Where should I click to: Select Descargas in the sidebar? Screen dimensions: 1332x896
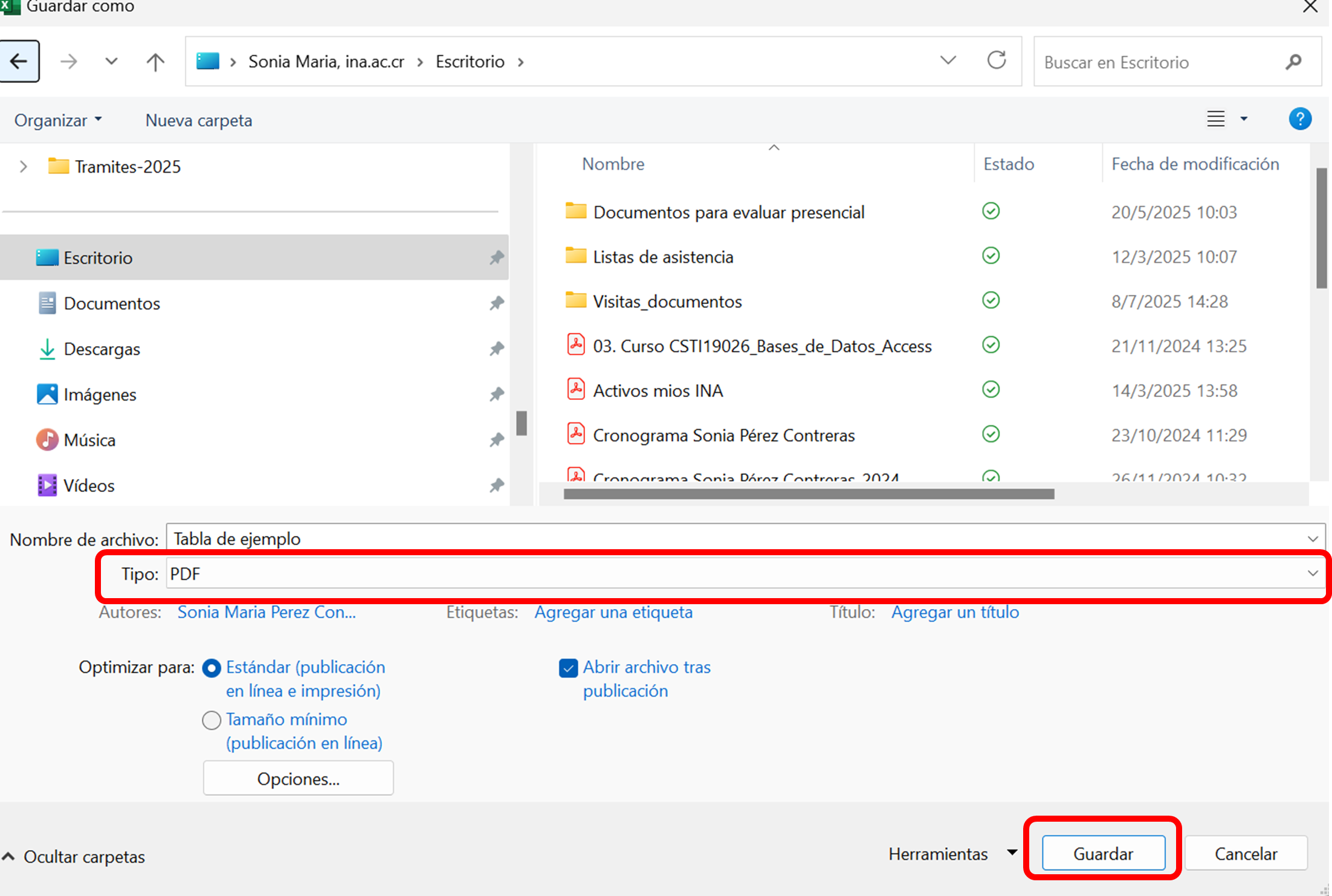(102, 349)
